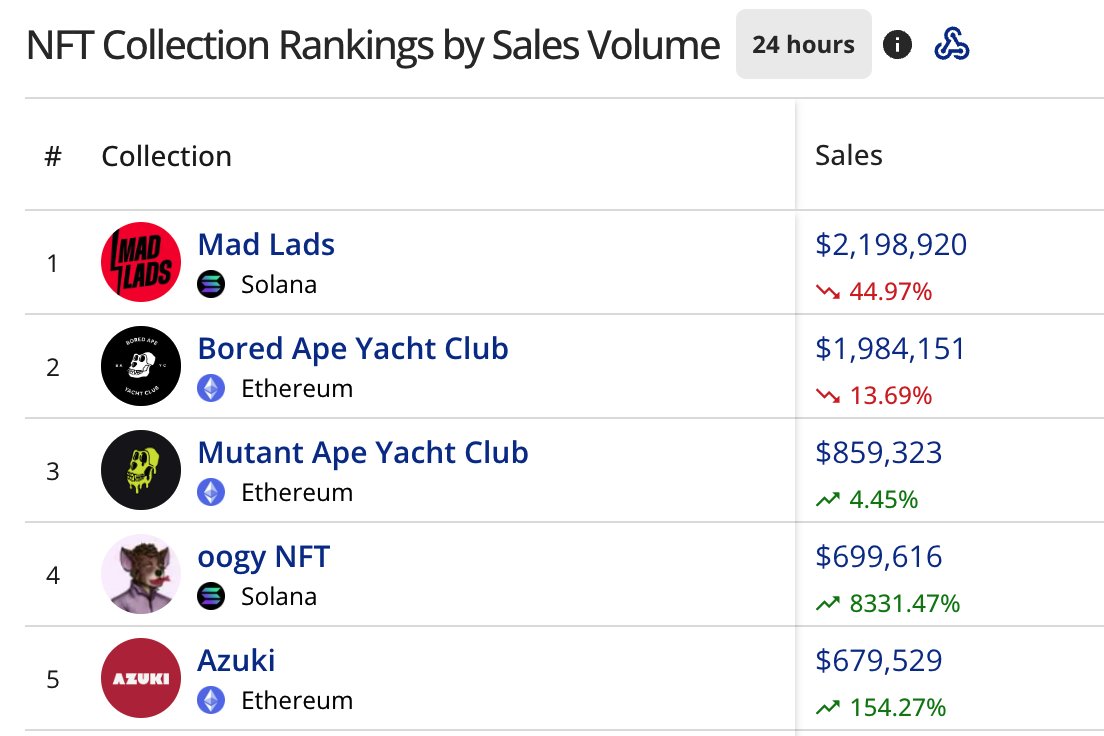Image resolution: width=1104 pixels, height=736 pixels.
Task: Click the oogy NFT avatar image
Action: pyautogui.click(x=141, y=574)
